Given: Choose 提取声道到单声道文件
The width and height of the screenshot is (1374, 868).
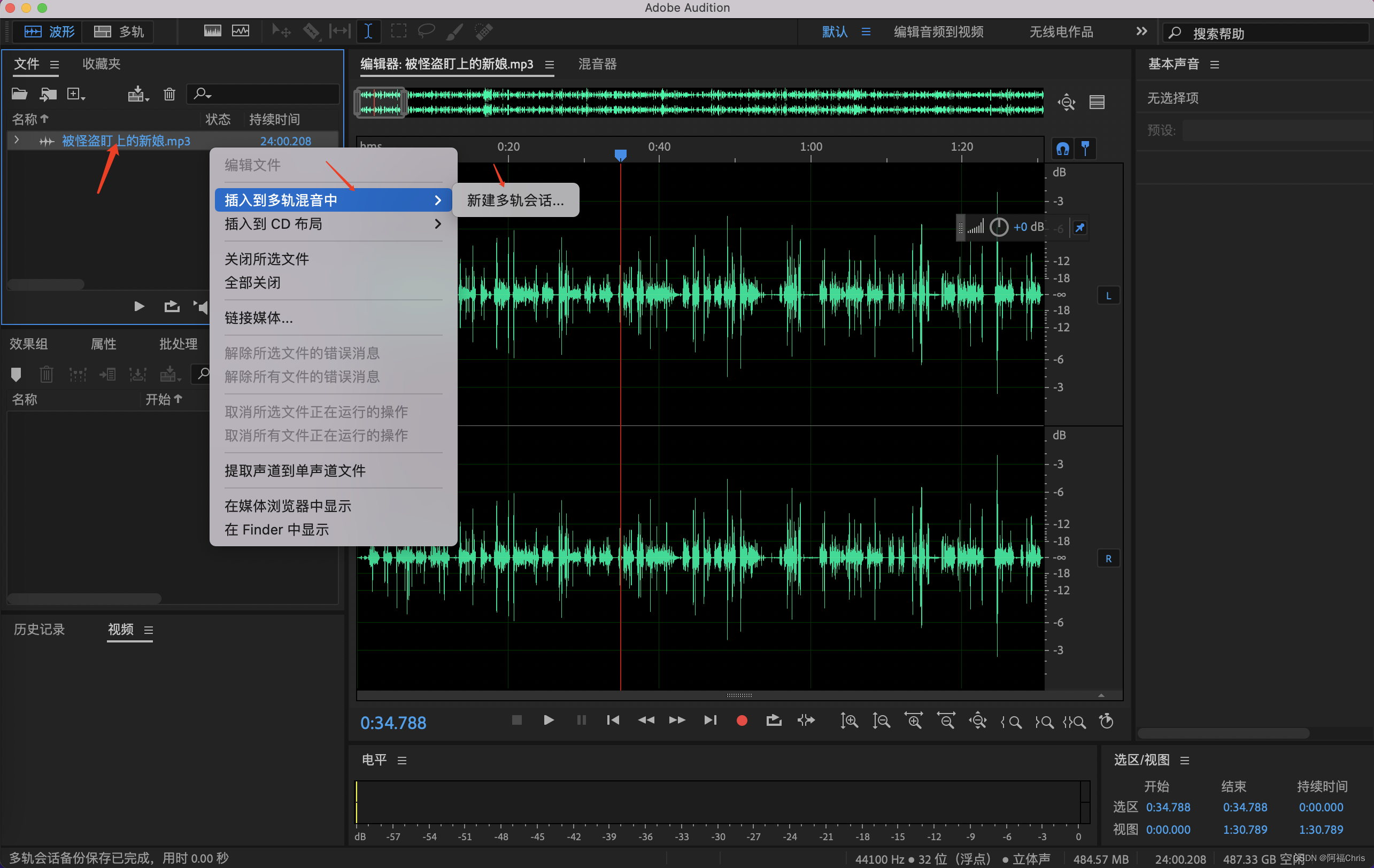Looking at the screenshot, I should tap(295, 470).
